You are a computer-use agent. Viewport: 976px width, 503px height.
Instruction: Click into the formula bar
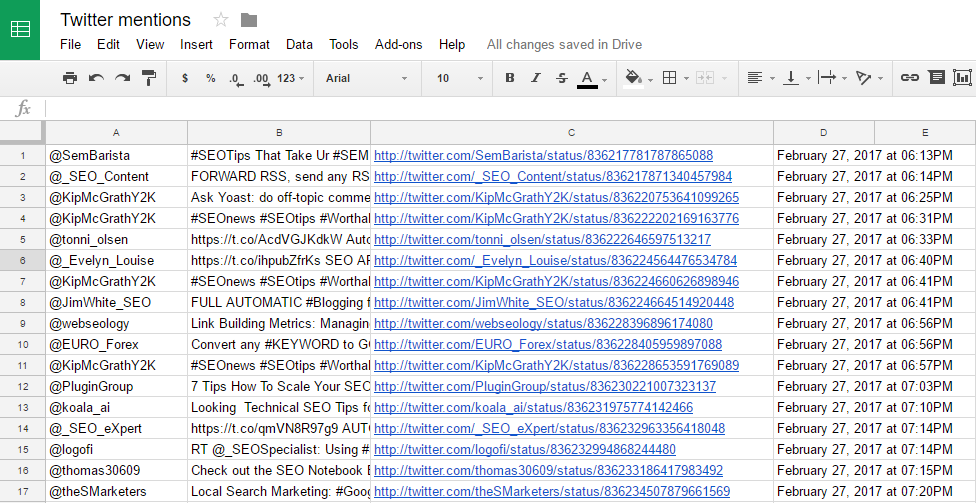510,109
